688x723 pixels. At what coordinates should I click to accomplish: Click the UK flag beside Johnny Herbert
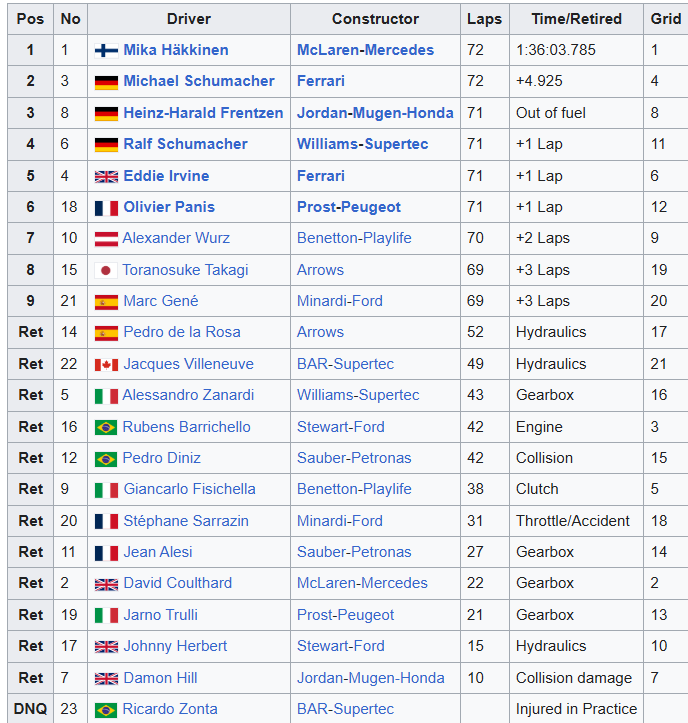click(106, 647)
